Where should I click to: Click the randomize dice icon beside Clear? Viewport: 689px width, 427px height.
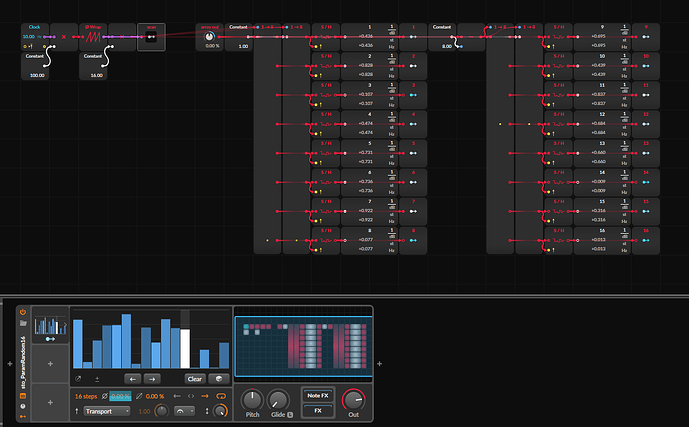coord(219,379)
